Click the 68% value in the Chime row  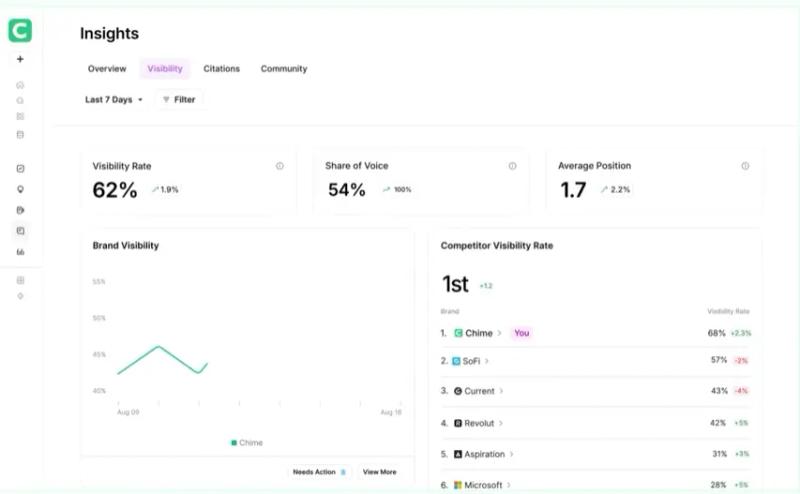click(x=716, y=333)
